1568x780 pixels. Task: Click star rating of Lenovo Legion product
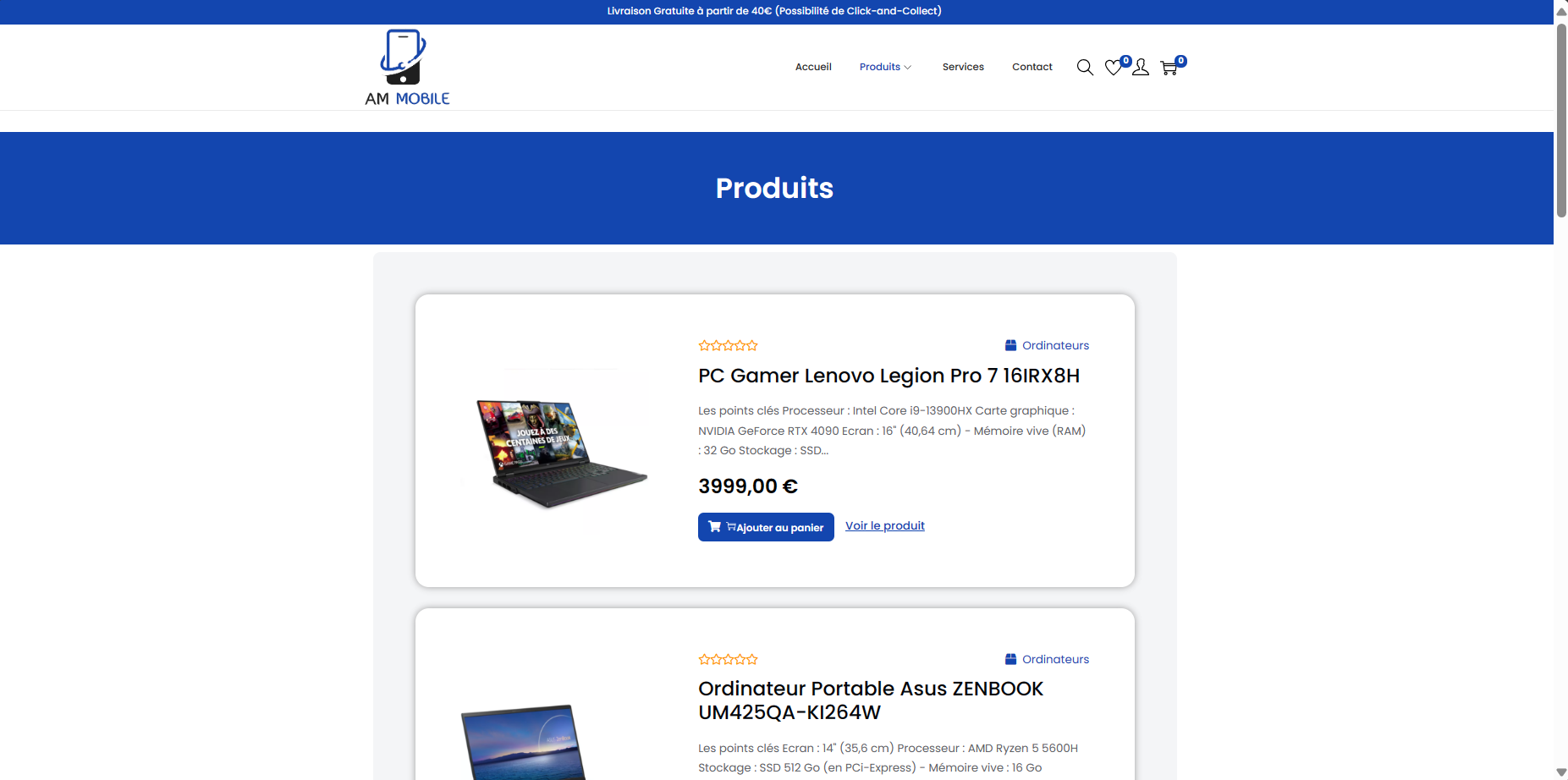[729, 345]
